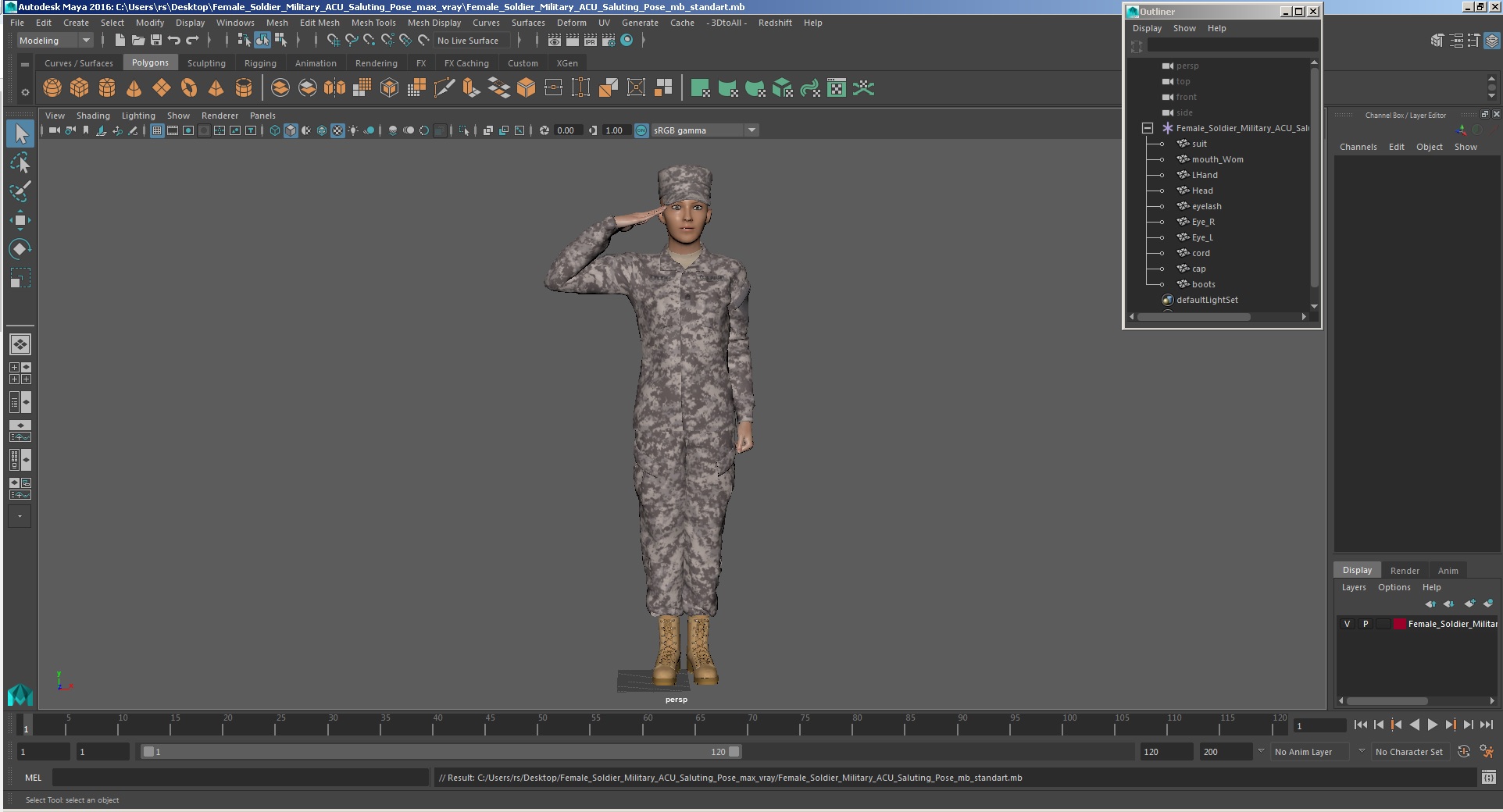Viewport: 1503px width, 812px height.
Task: Toggle use all lights in viewport
Action: [353, 130]
